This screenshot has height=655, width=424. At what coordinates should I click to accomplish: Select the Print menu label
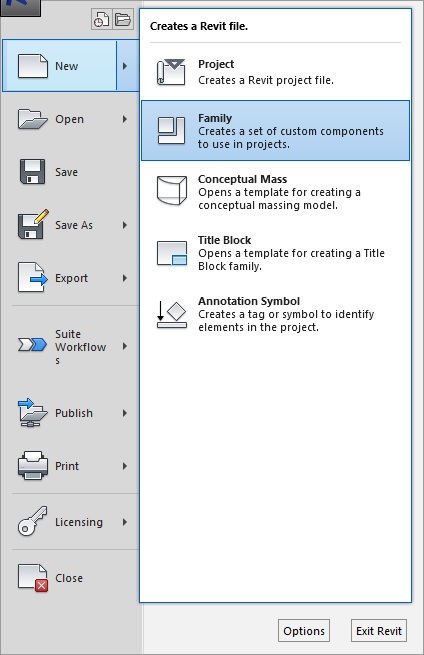(x=67, y=466)
